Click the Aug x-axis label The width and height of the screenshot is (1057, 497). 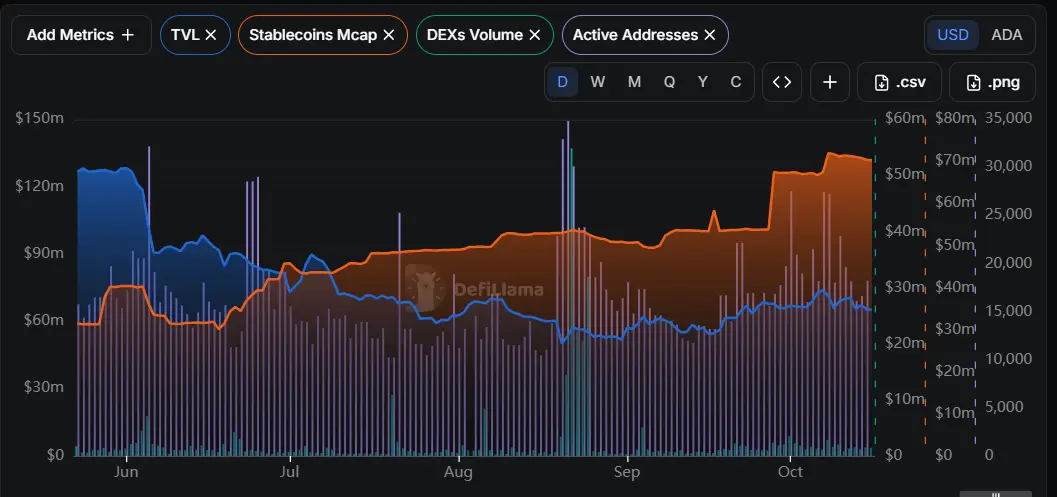click(458, 472)
